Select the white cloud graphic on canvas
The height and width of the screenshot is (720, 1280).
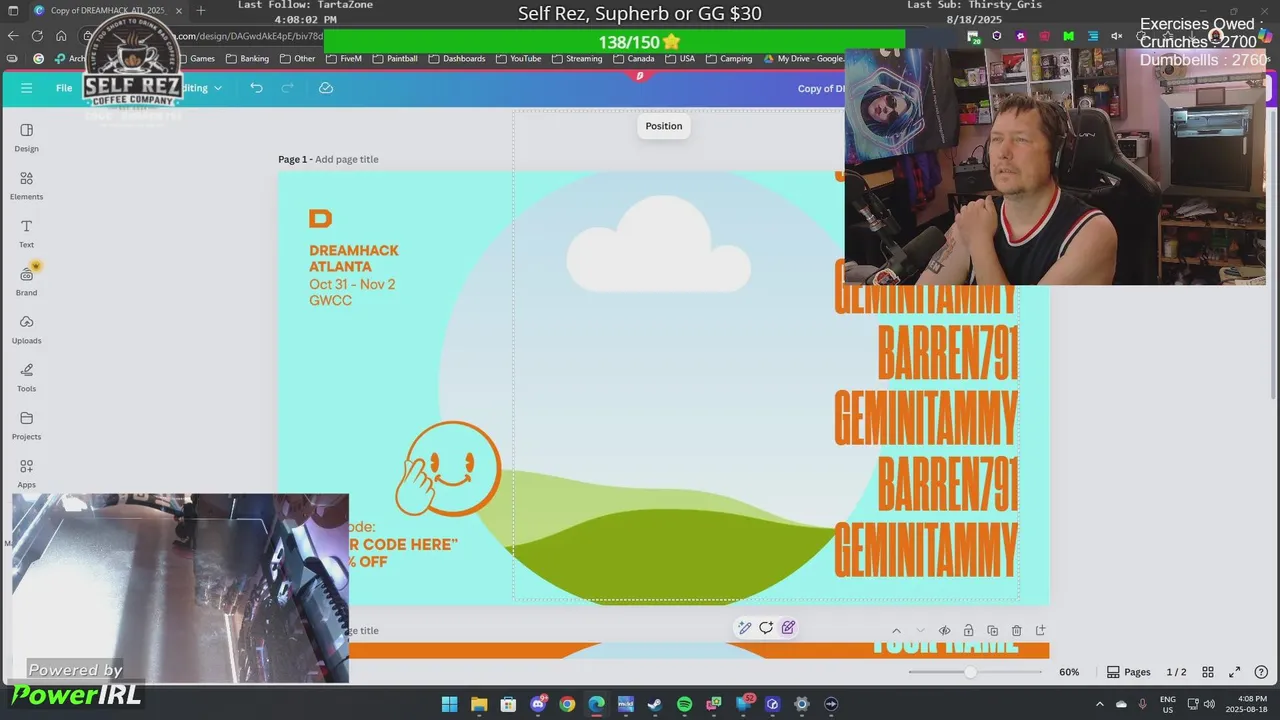click(x=658, y=245)
